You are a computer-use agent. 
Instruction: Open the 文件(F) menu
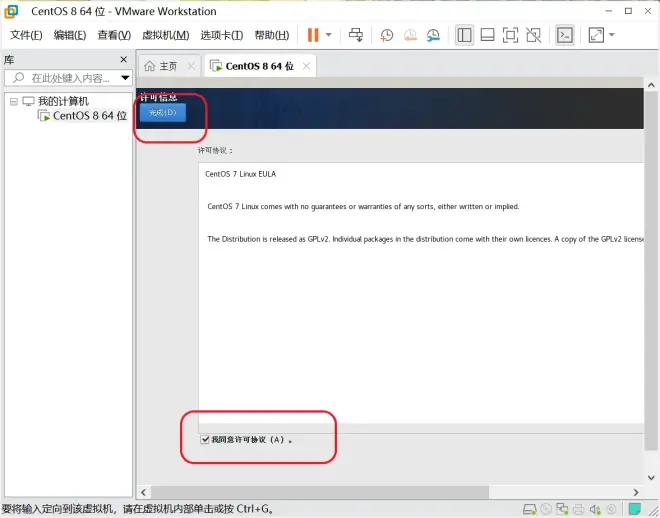(x=26, y=35)
